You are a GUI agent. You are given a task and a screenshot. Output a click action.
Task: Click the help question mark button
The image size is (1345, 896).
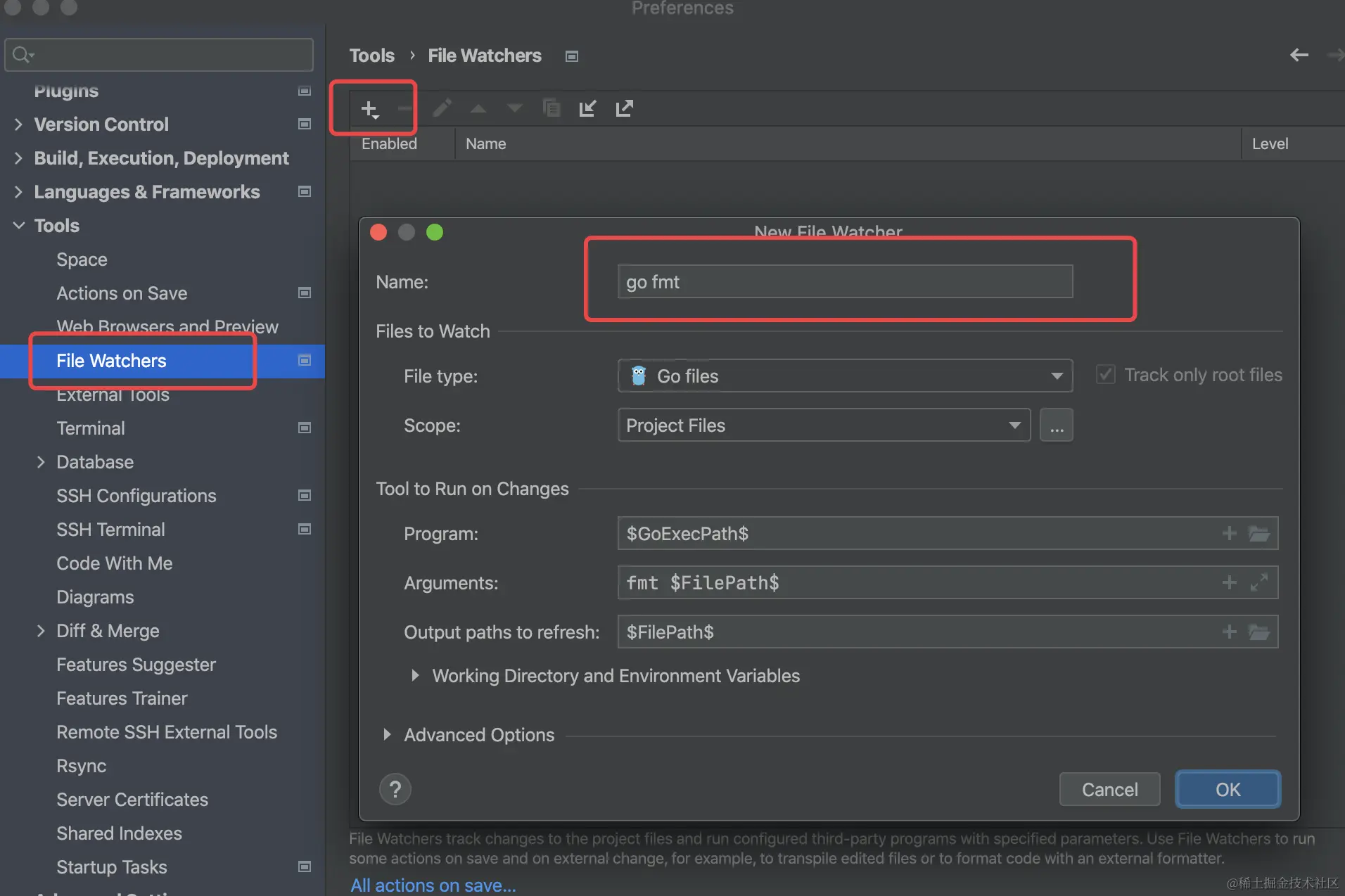[x=395, y=789]
